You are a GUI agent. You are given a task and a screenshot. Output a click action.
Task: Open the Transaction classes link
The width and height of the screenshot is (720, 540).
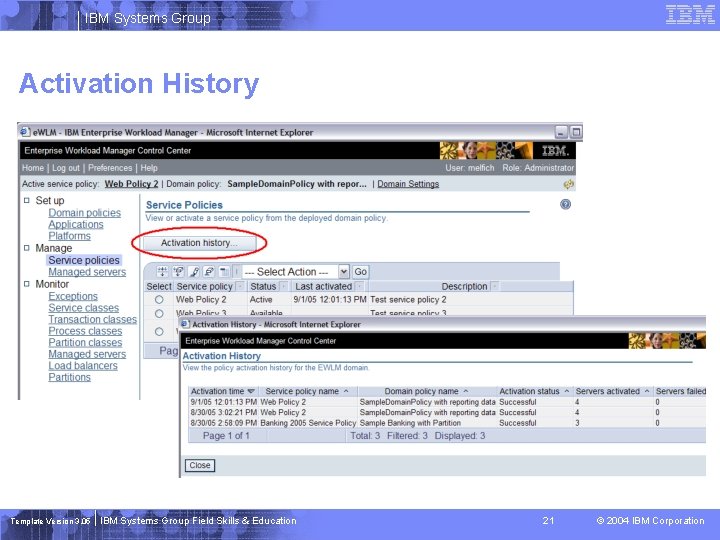(x=93, y=319)
